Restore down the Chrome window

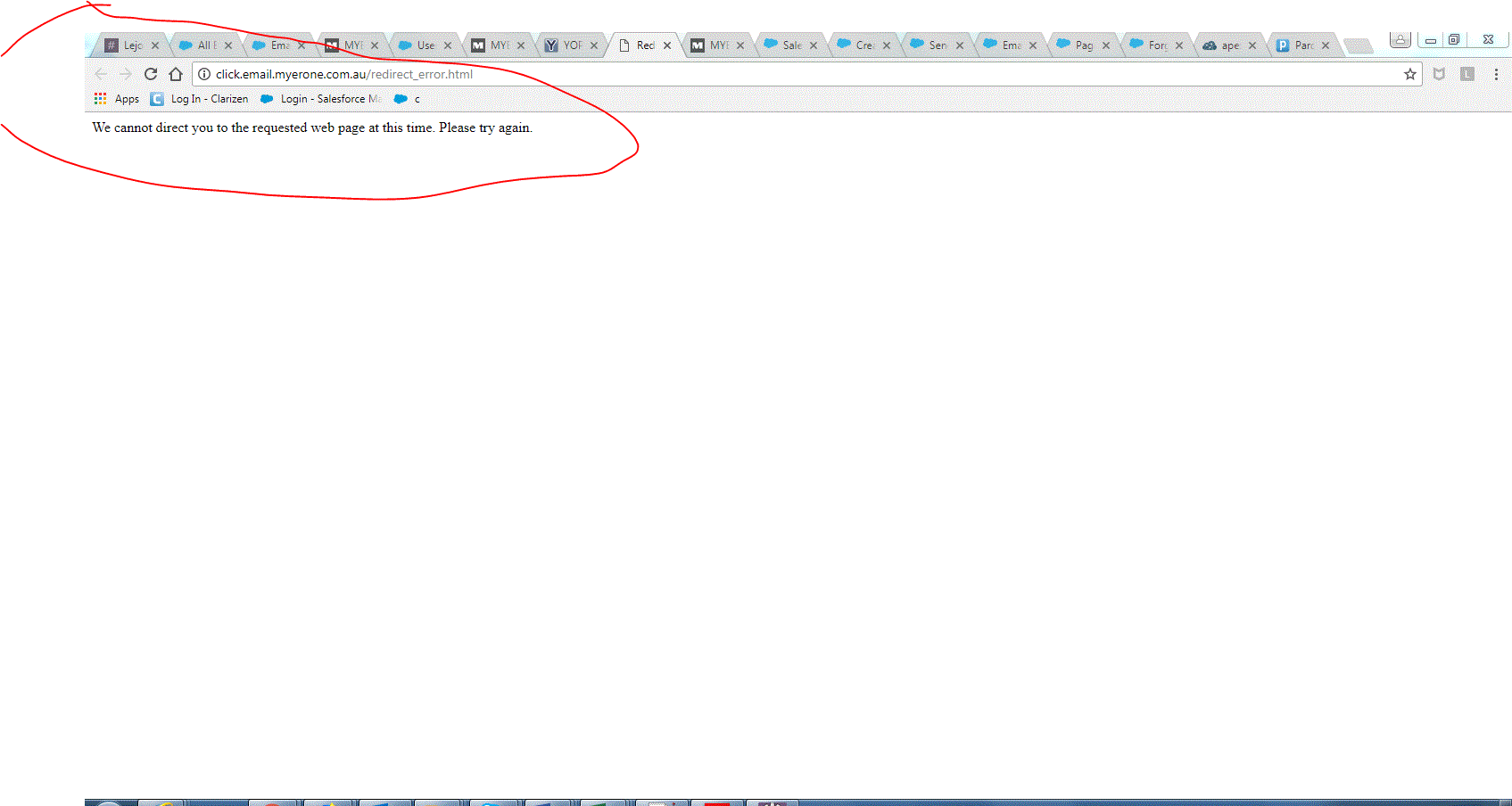point(1454,40)
